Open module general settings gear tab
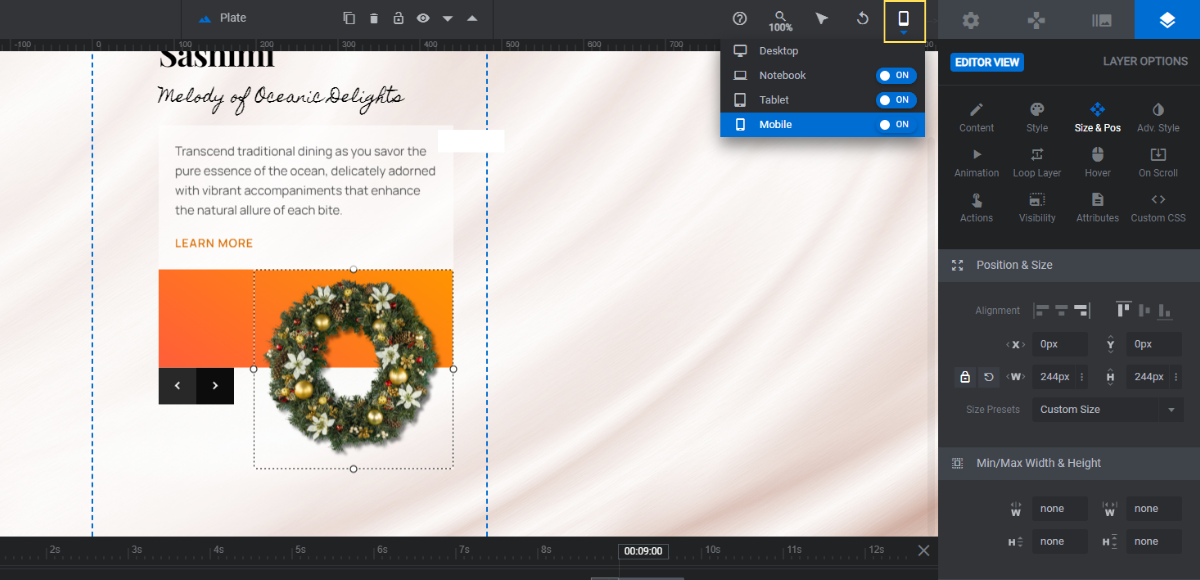The width and height of the screenshot is (1200, 580). [970, 20]
